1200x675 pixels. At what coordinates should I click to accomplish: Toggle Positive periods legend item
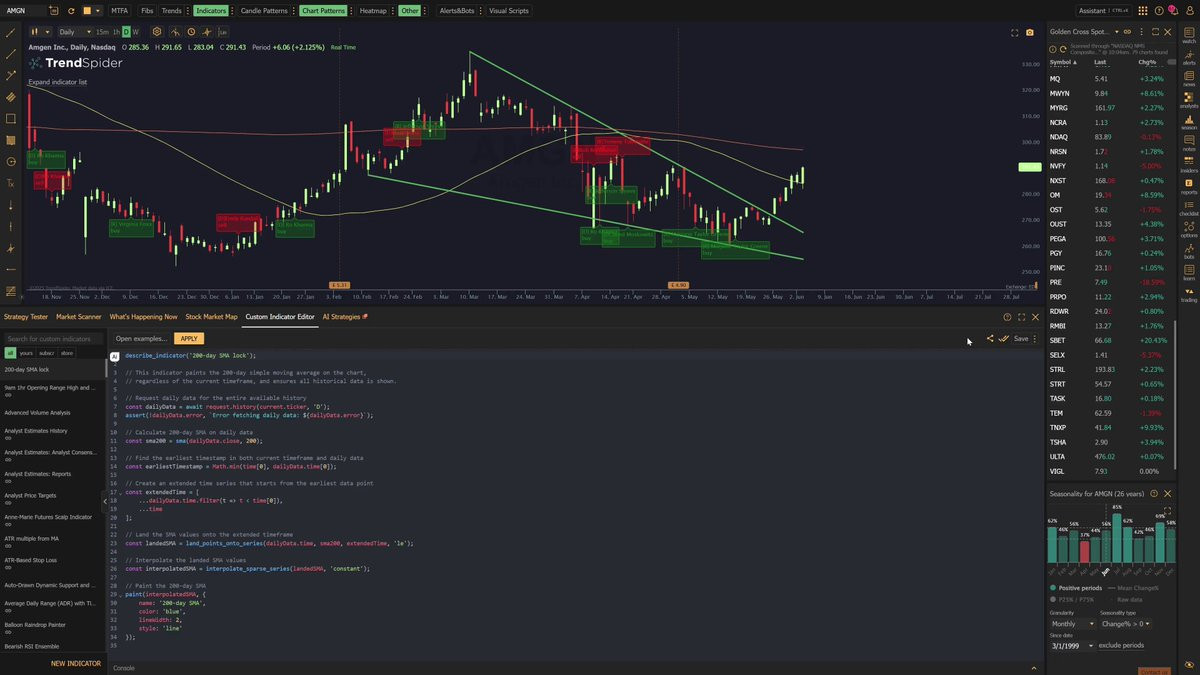(x=1077, y=588)
